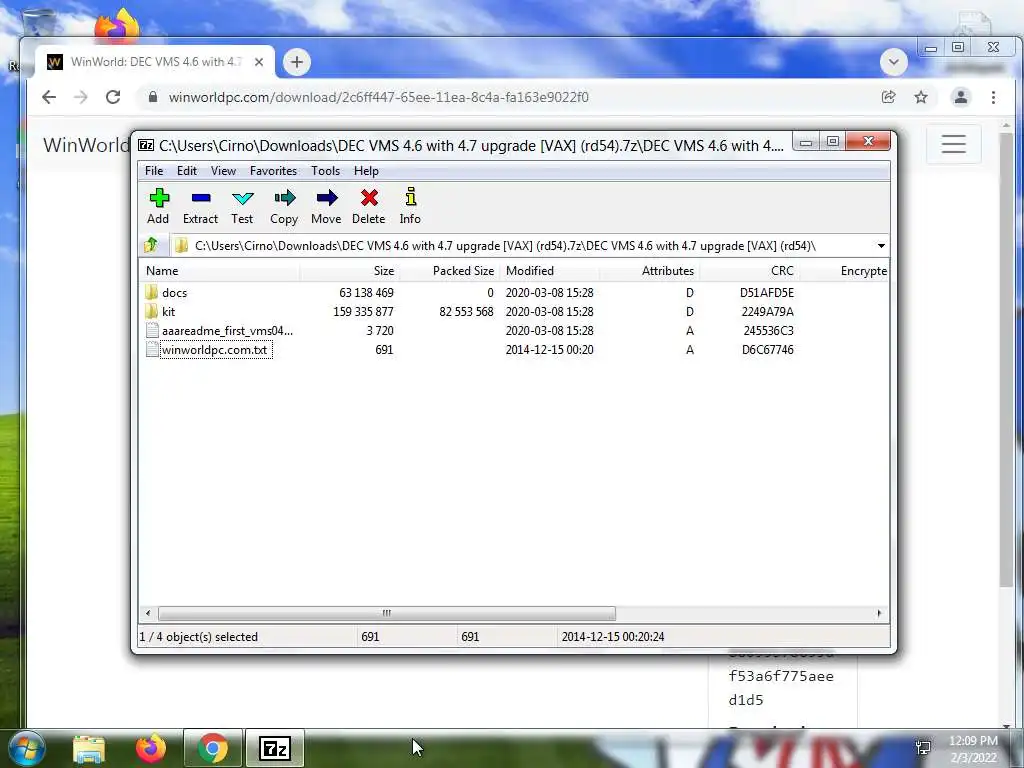Click Chrome's back navigation arrow
Viewport: 1024px width, 768px height.
click(x=49, y=97)
